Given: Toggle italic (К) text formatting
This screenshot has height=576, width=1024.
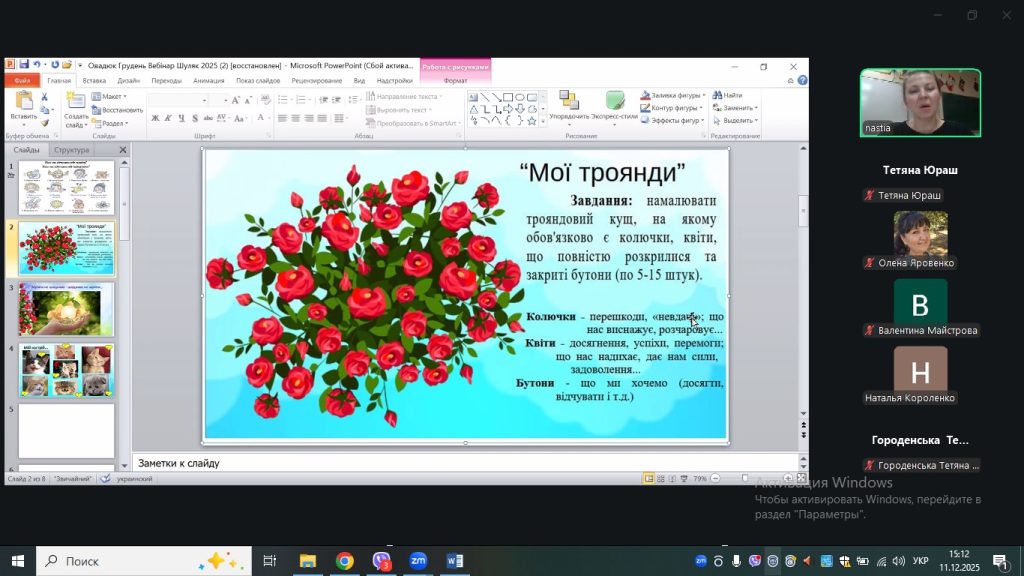Looking at the screenshot, I should (x=168, y=118).
